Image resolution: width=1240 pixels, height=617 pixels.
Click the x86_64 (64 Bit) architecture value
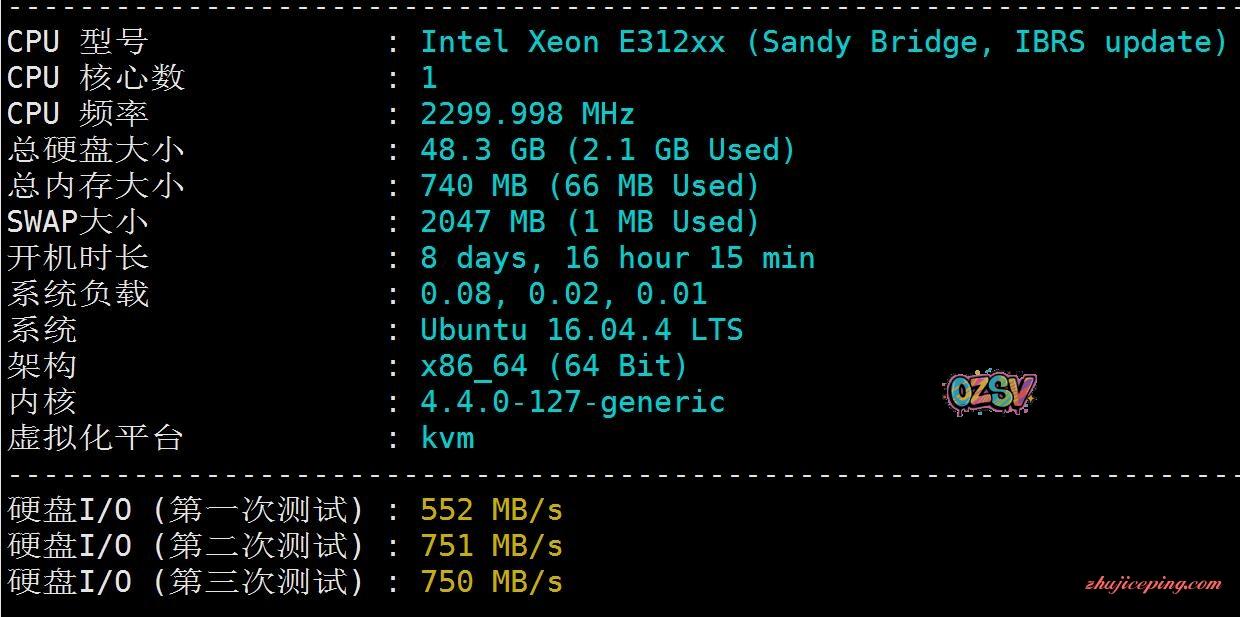pos(554,366)
